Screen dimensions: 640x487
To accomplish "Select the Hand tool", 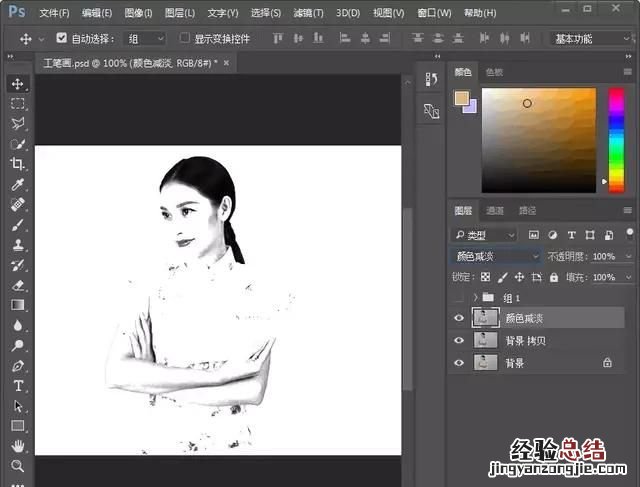I will pos(18,446).
